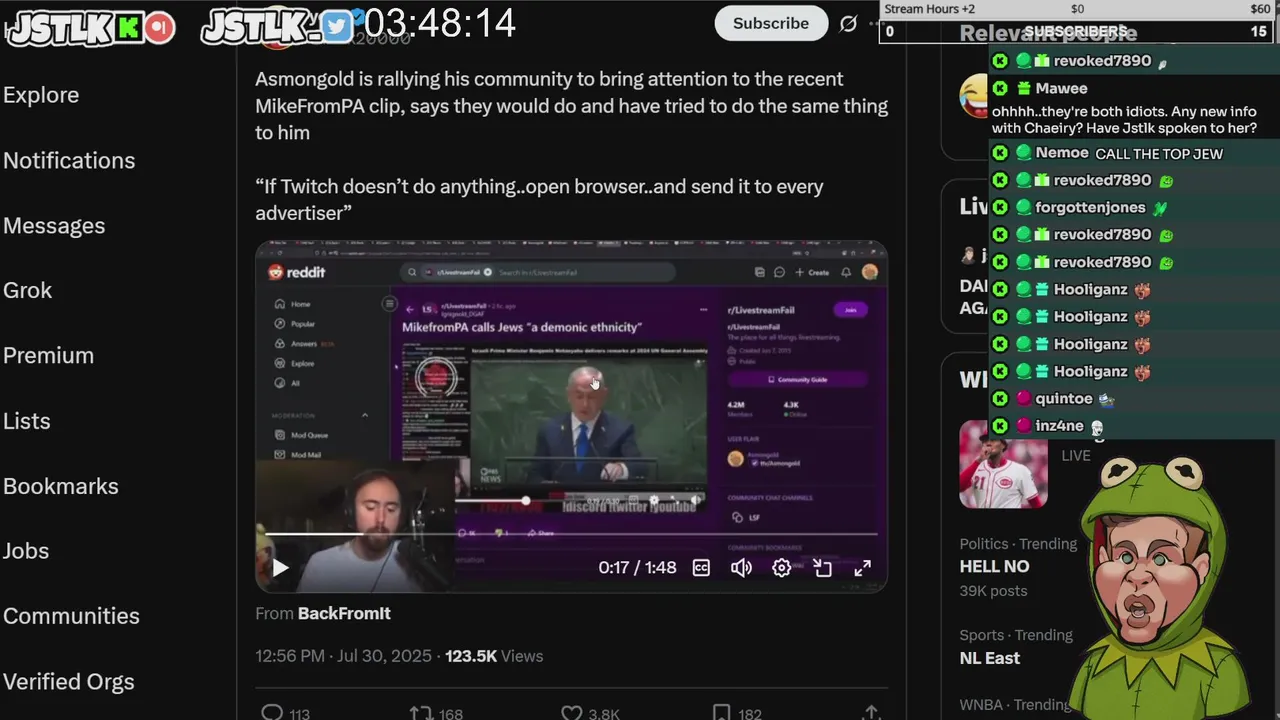Click the 123.5K Views count
Image resolution: width=1280 pixels, height=720 pixels.
tap(494, 656)
